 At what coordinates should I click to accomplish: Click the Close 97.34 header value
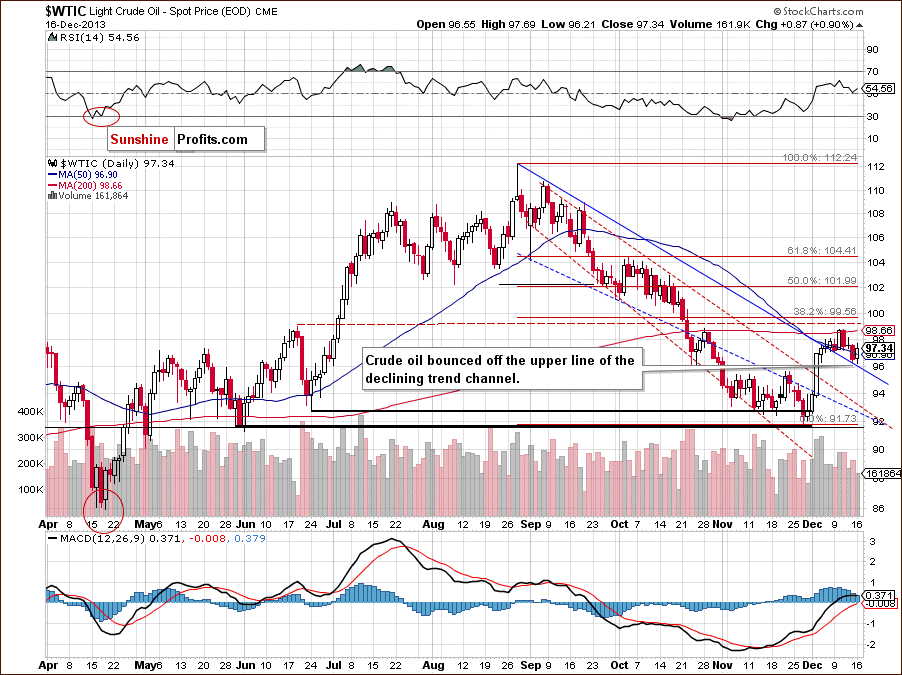coord(633,25)
